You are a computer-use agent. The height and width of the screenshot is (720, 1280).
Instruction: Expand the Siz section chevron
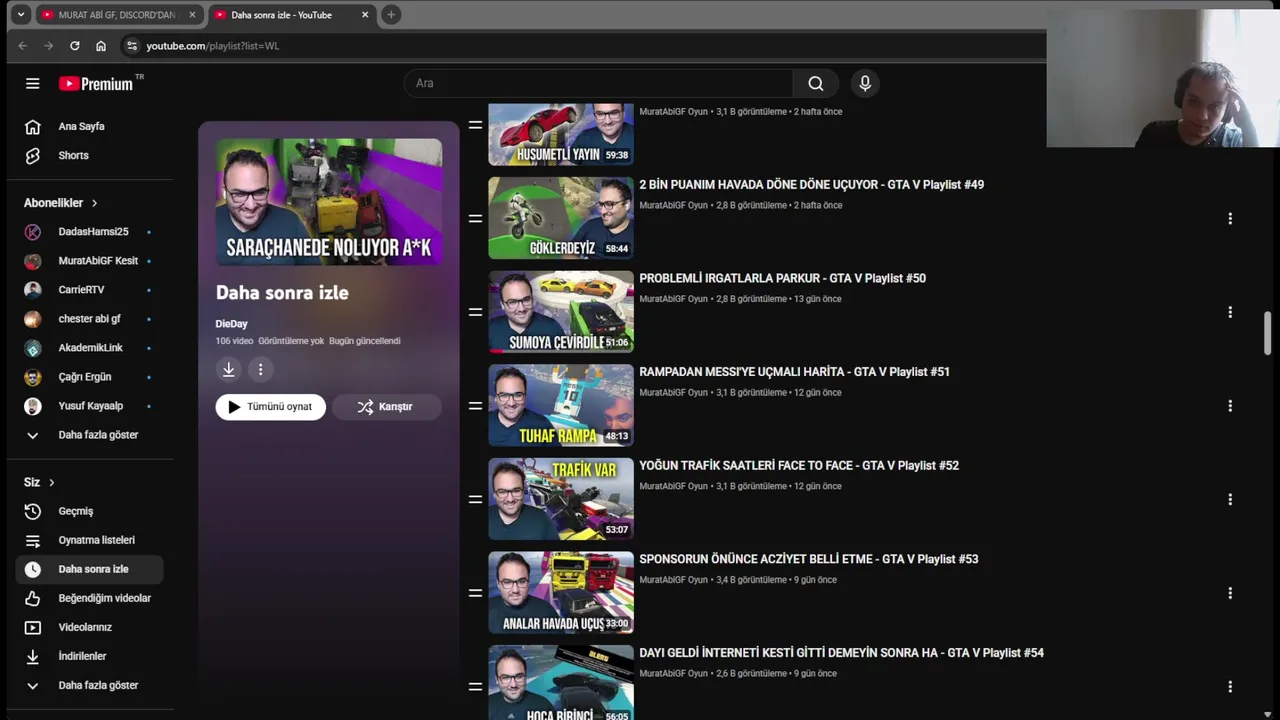point(52,483)
